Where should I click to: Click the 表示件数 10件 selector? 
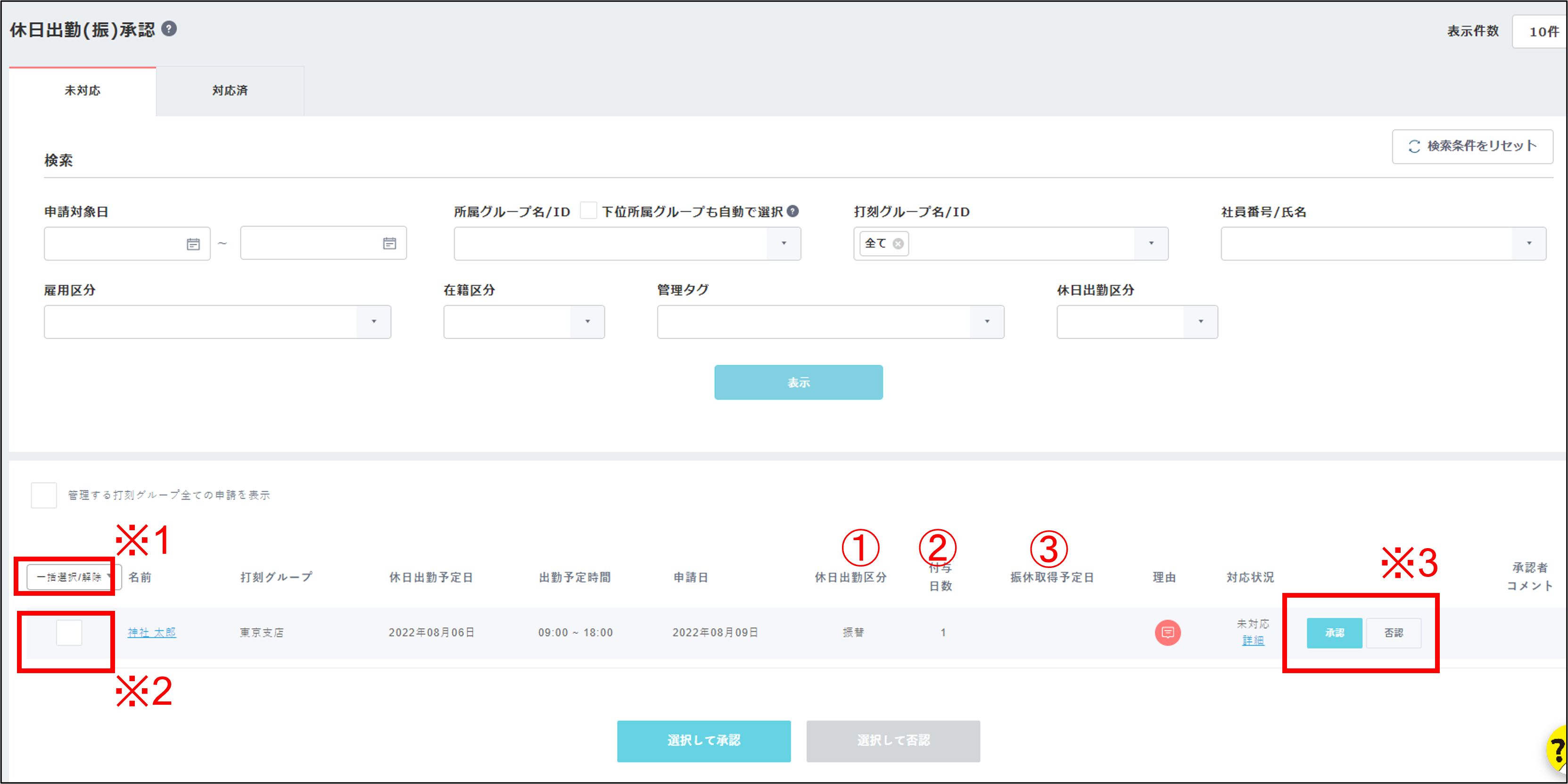click(x=1542, y=32)
